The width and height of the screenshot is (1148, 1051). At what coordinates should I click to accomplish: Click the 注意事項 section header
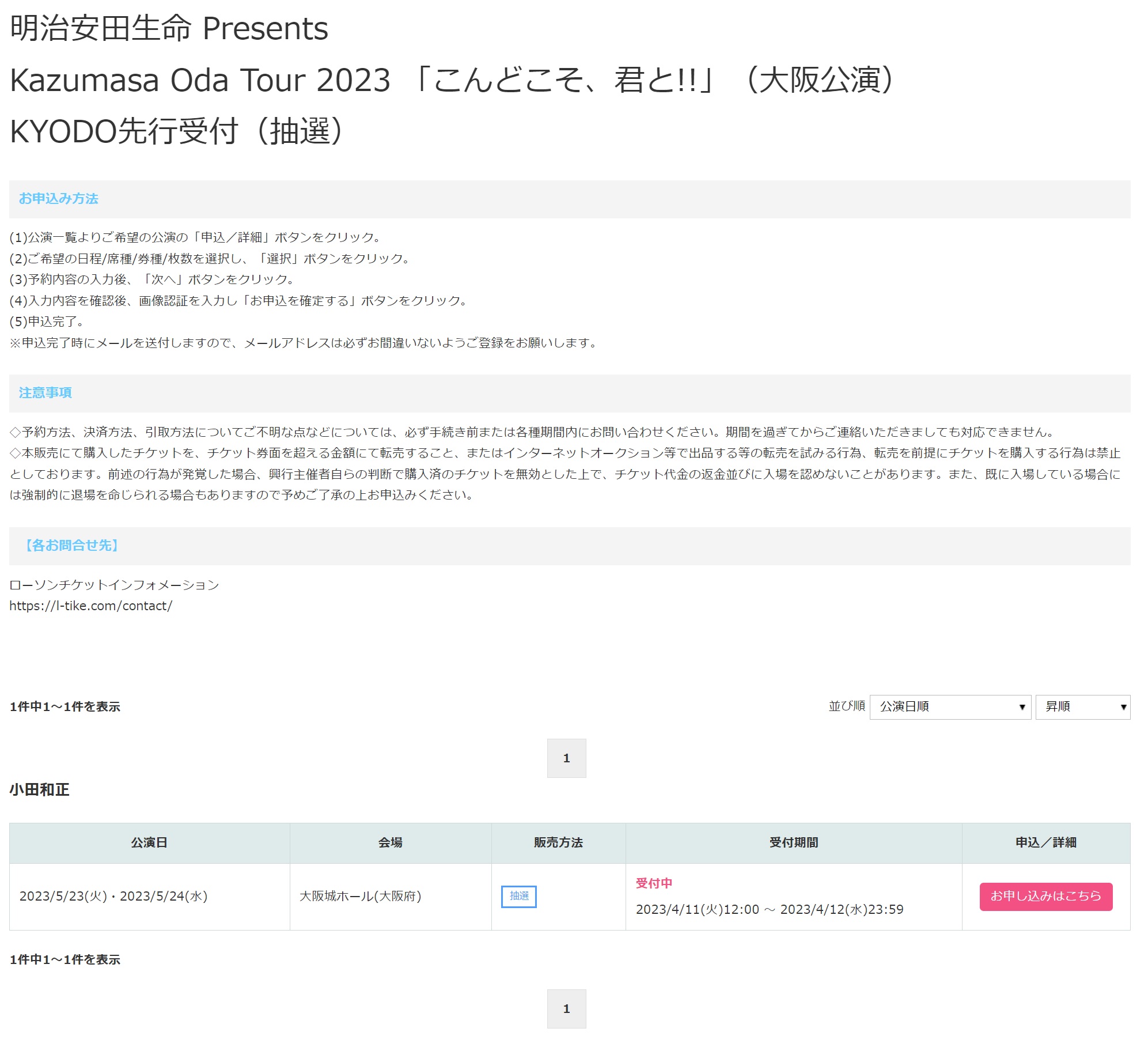click(x=46, y=393)
